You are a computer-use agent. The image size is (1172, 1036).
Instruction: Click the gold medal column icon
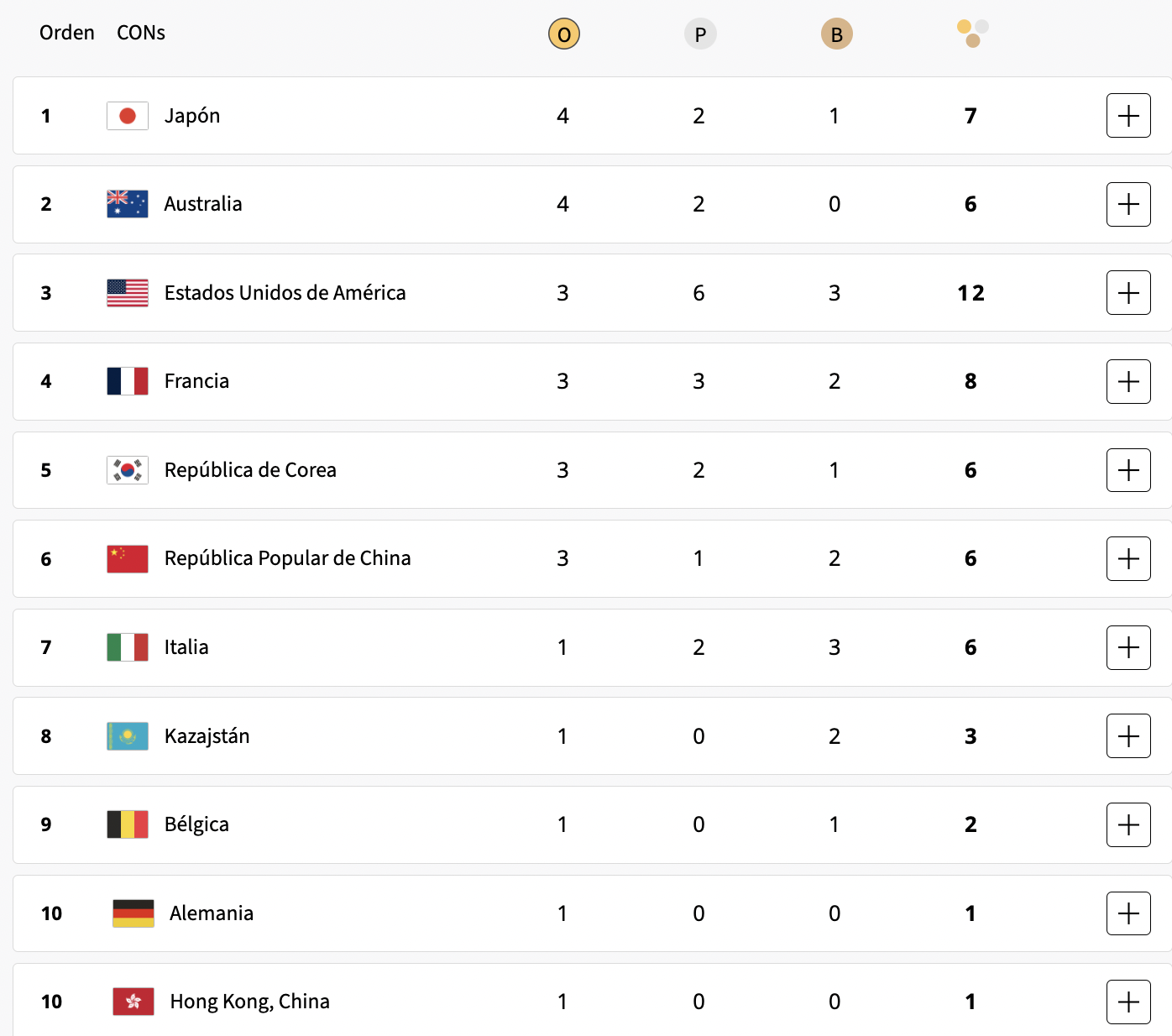[x=563, y=34]
